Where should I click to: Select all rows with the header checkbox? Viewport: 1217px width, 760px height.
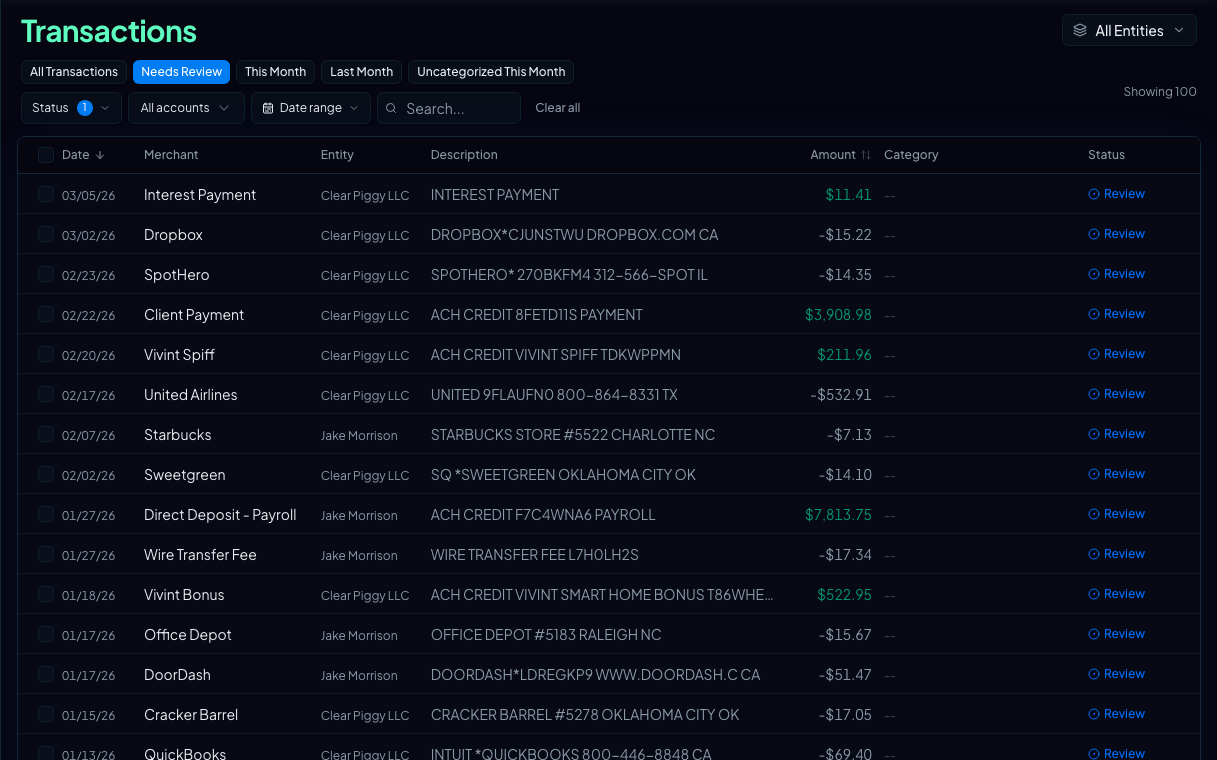(x=46, y=155)
